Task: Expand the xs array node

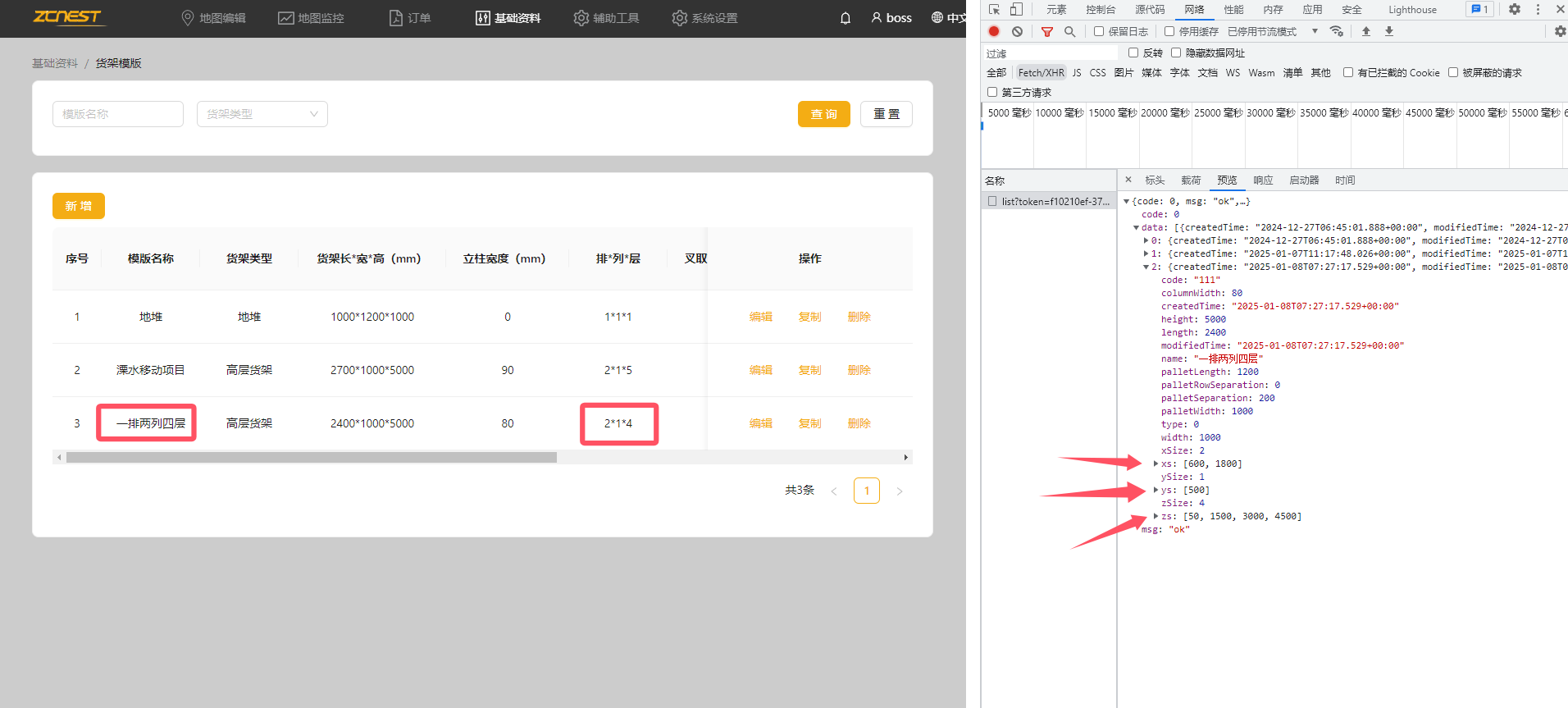Action: (1155, 464)
